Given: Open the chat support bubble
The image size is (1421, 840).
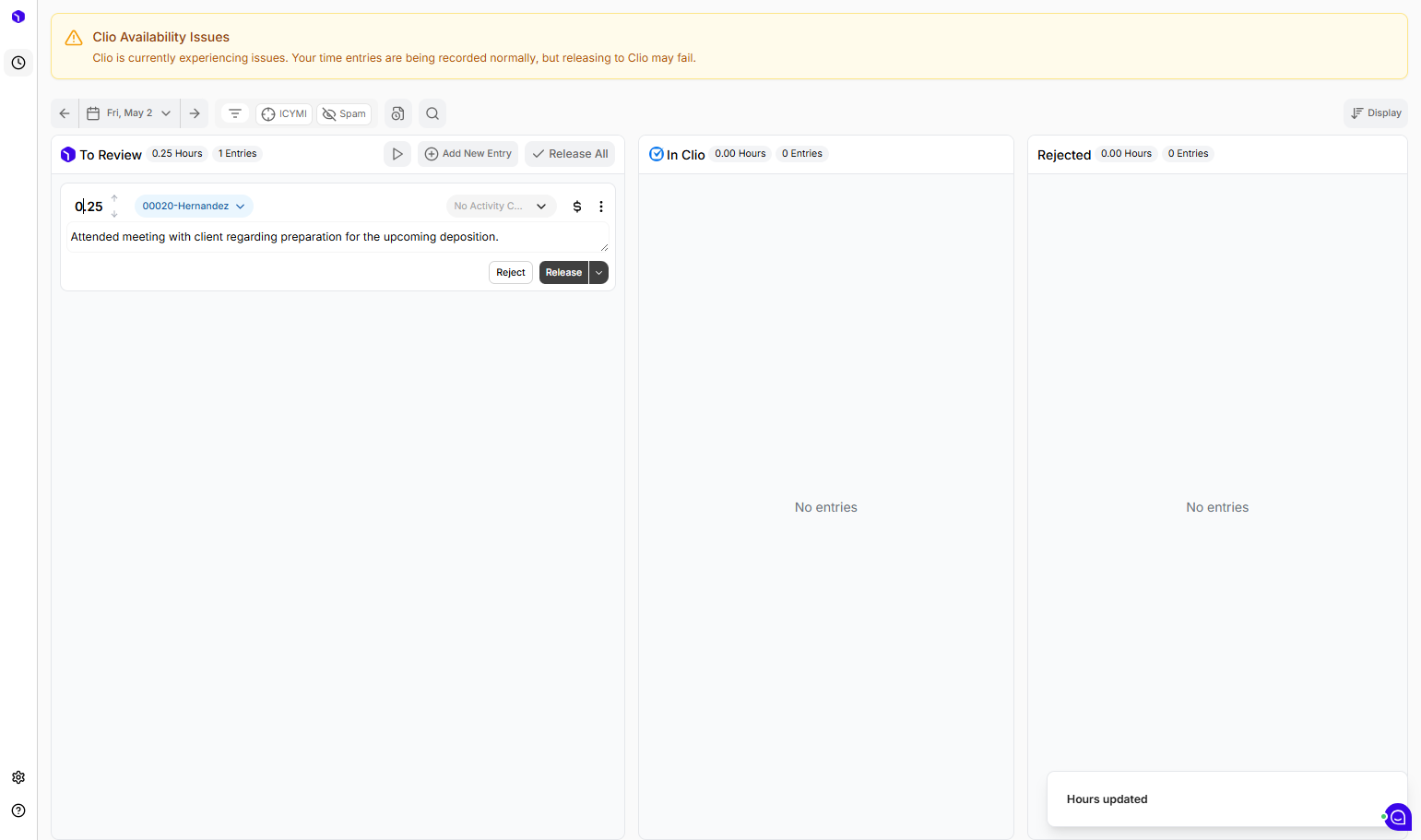Looking at the screenshot, I should pos(1398,817).
